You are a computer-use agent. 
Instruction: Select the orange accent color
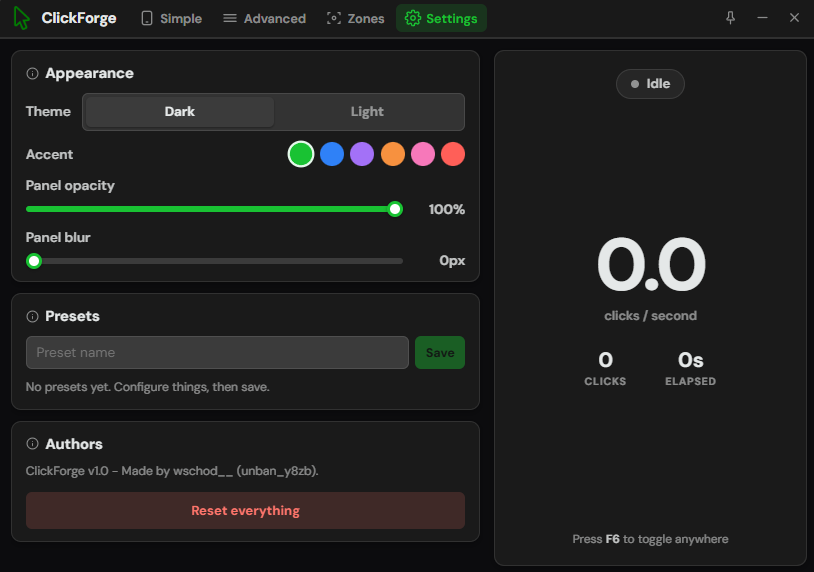[x=392, y=154]
